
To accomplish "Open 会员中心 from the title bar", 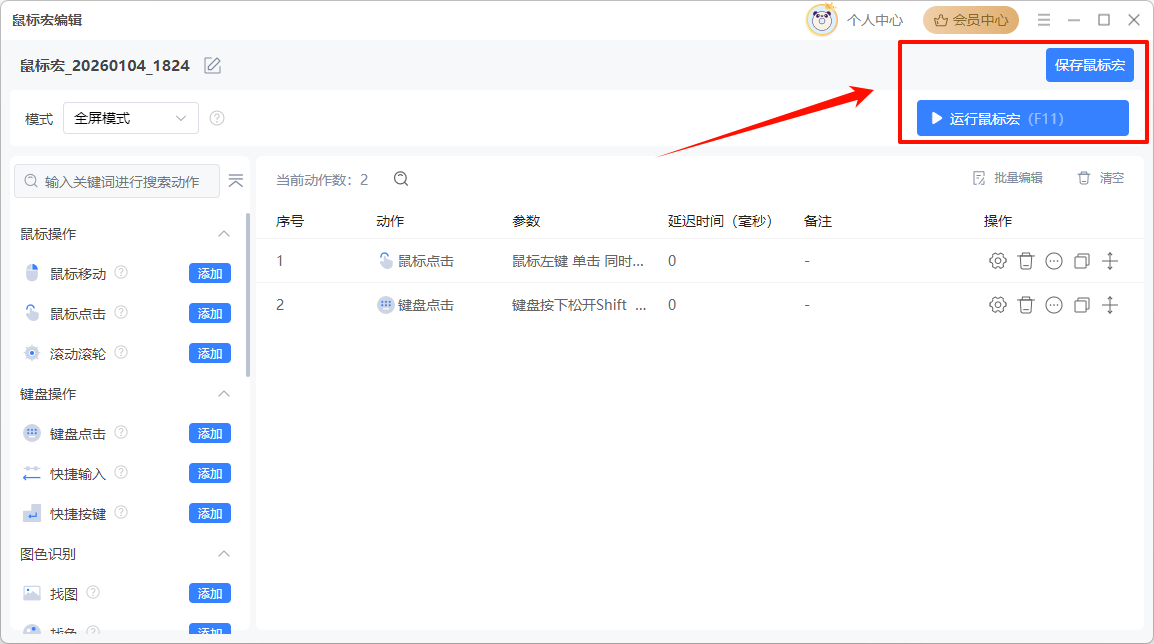I will pyautogui.click(x=970, y=20).
